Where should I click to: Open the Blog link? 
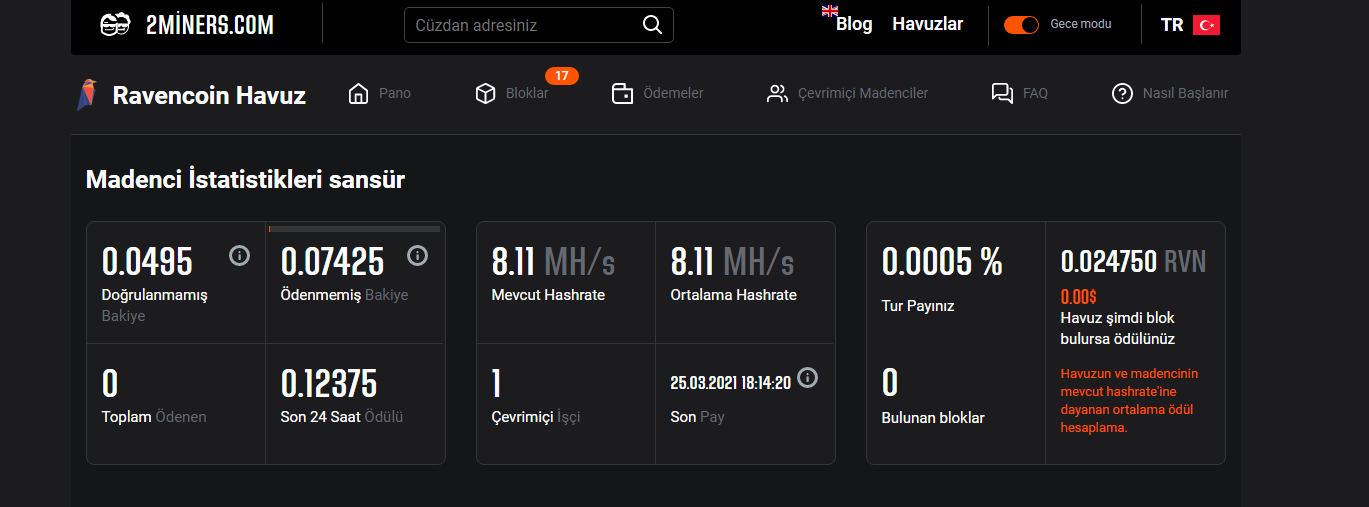click(854, 24)
